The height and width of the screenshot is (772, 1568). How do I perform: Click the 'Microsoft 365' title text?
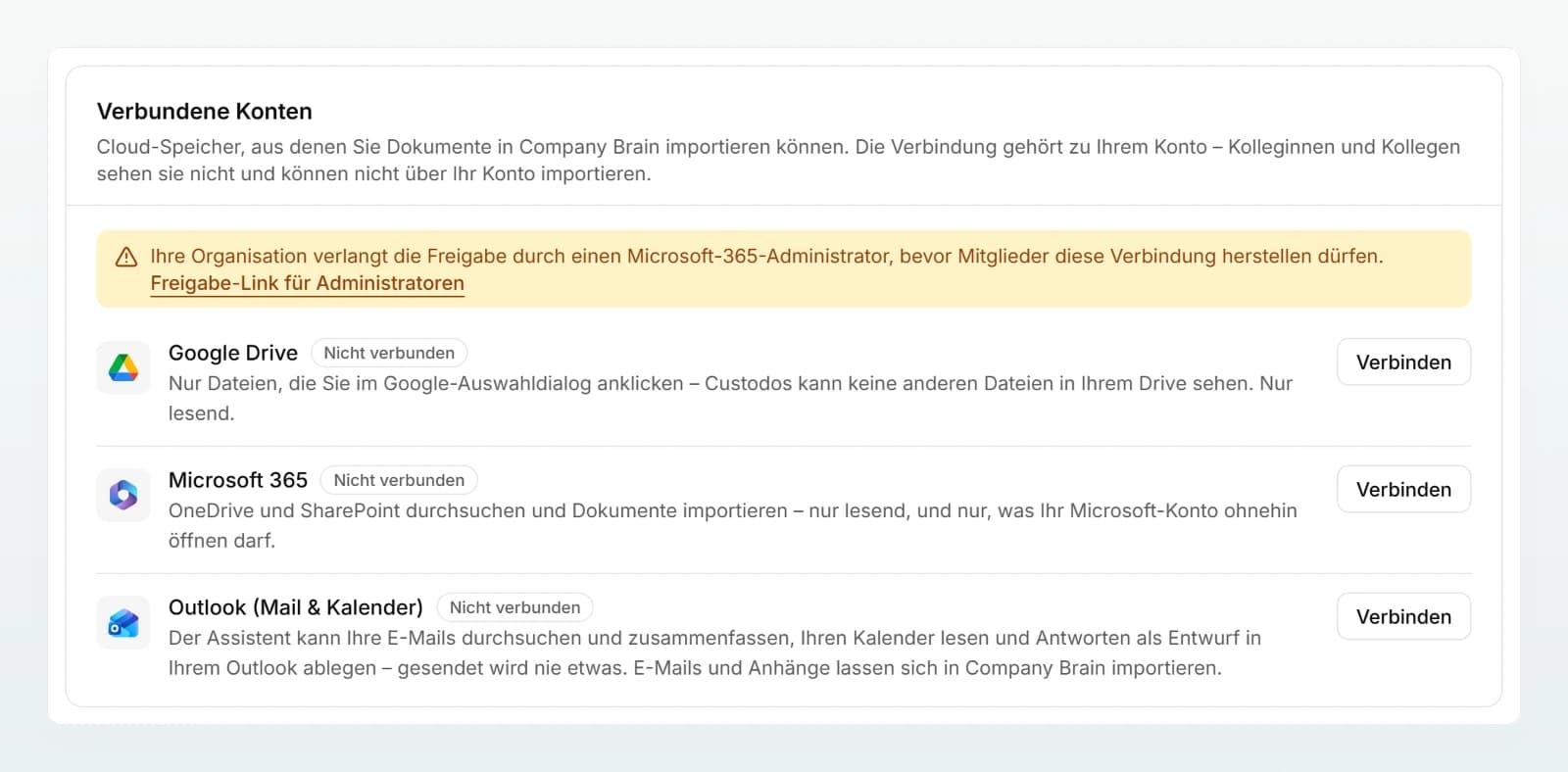pos(238,480)
